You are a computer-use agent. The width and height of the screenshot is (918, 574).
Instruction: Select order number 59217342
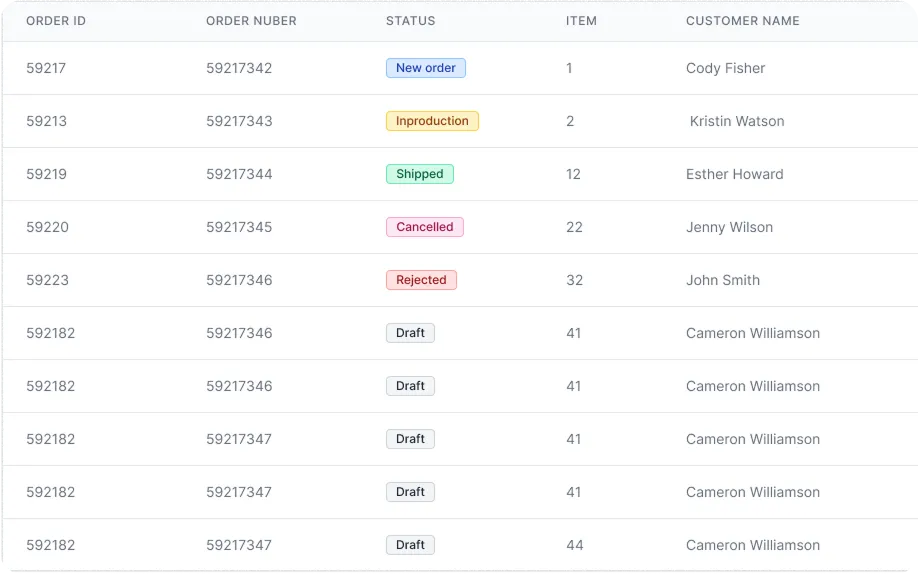pyautogui.click(x=239, y=68)
